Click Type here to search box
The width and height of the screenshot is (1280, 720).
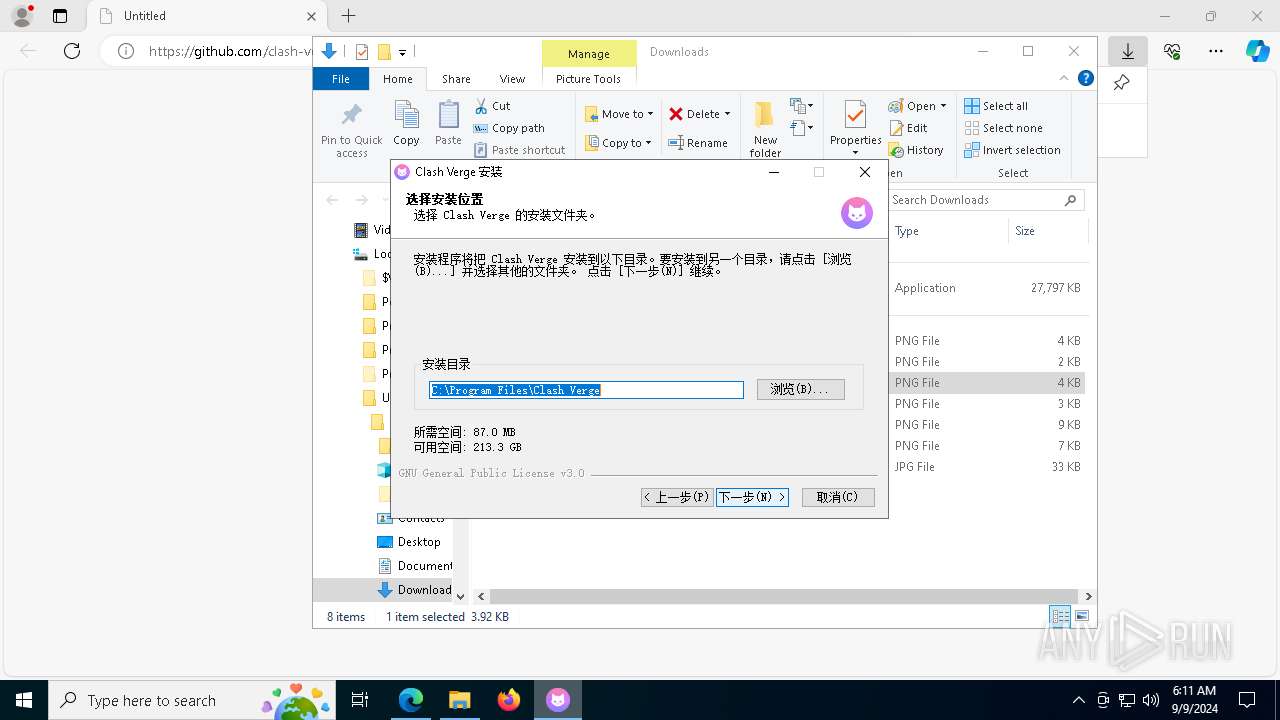(192, 700)
